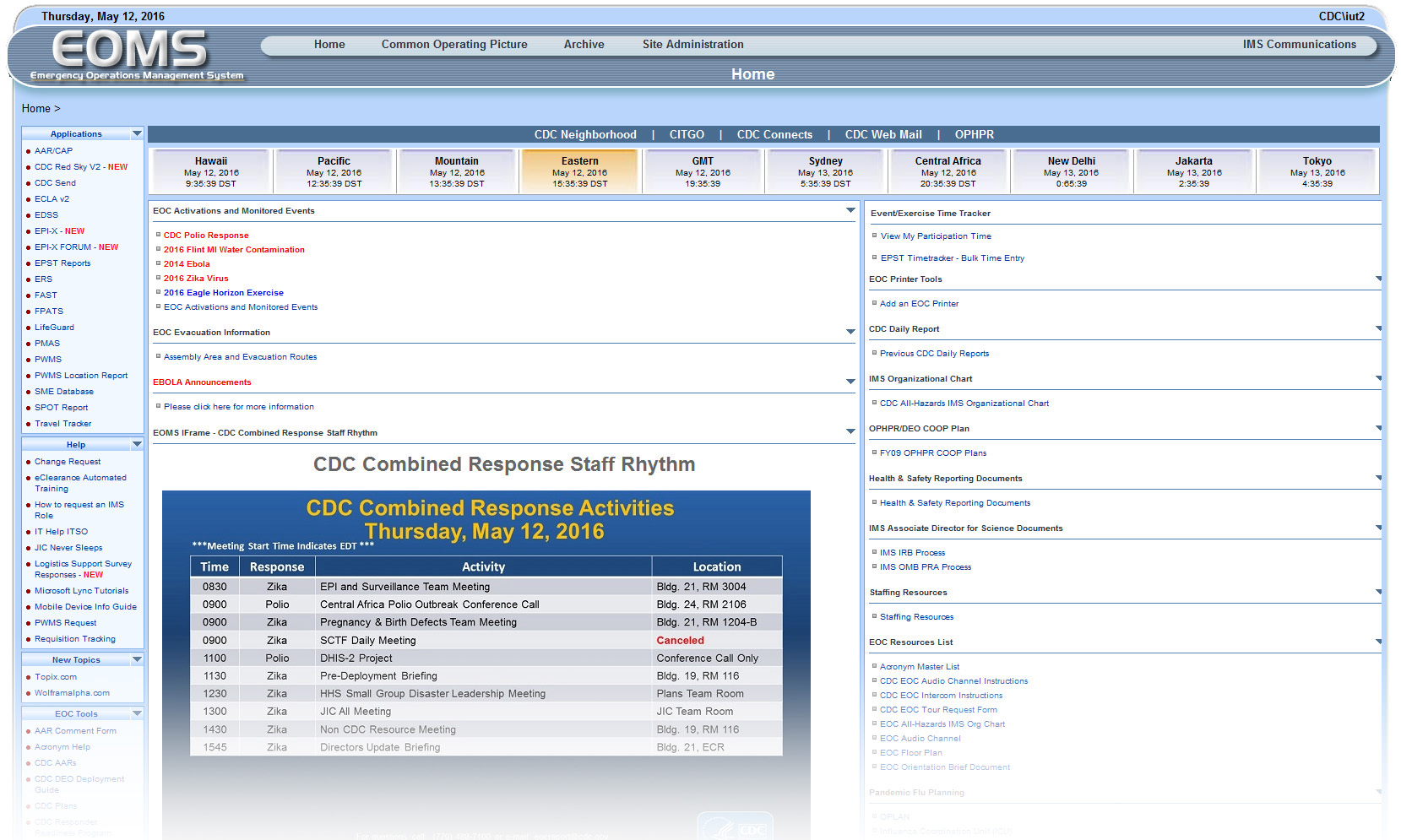
Task: Open the Site Administration menu
Action: (x=692, y=45)
